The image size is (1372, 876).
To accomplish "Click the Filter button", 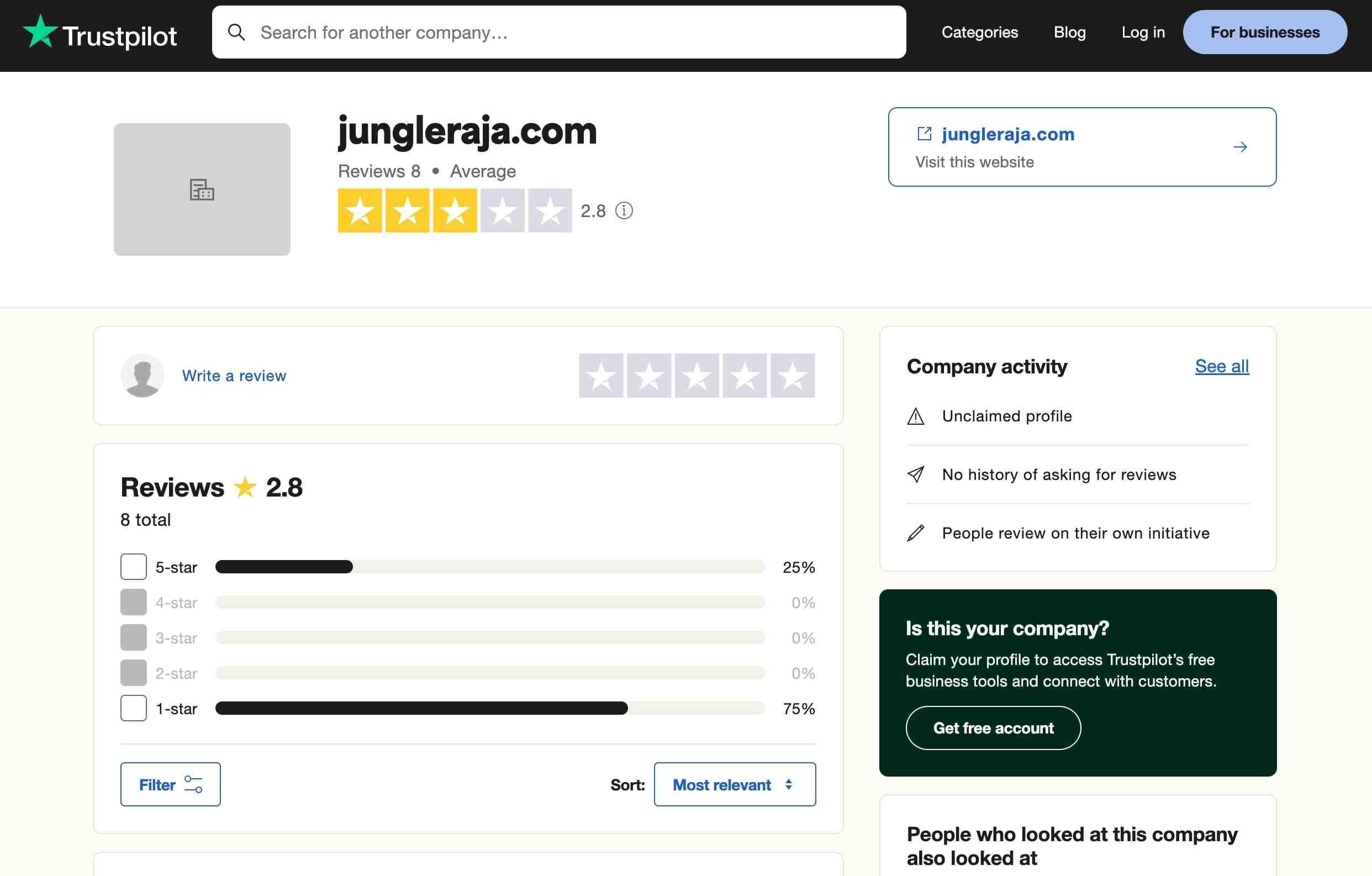I will [170, 785].
